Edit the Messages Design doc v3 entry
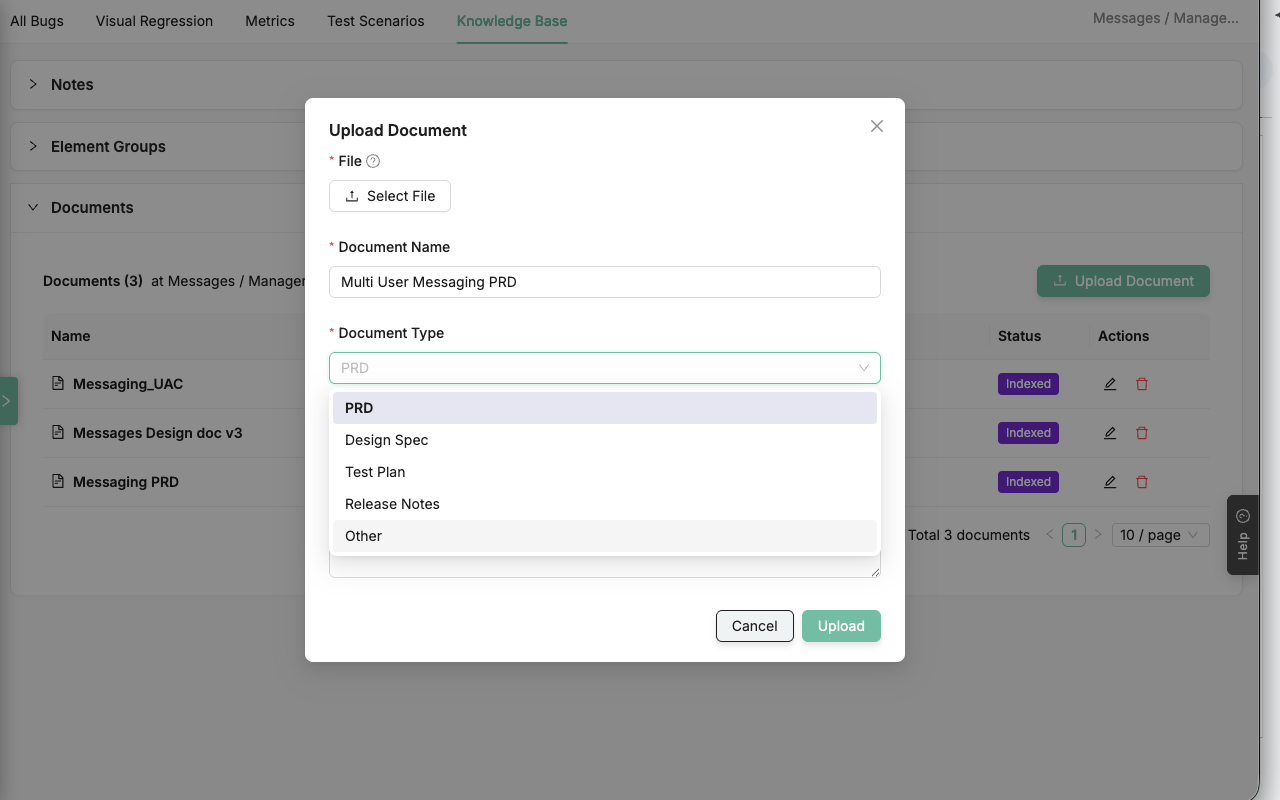 click(x=1109, y=433)
